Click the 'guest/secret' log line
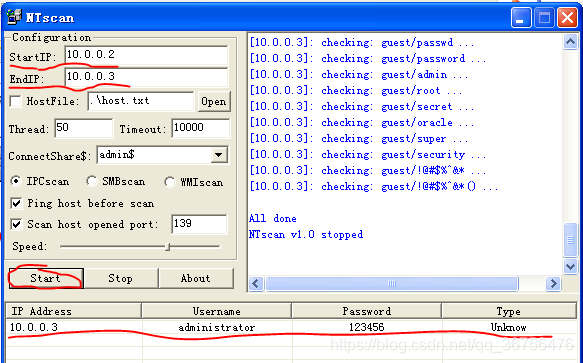This screenshot has width=583, height=363. point(362,106)
